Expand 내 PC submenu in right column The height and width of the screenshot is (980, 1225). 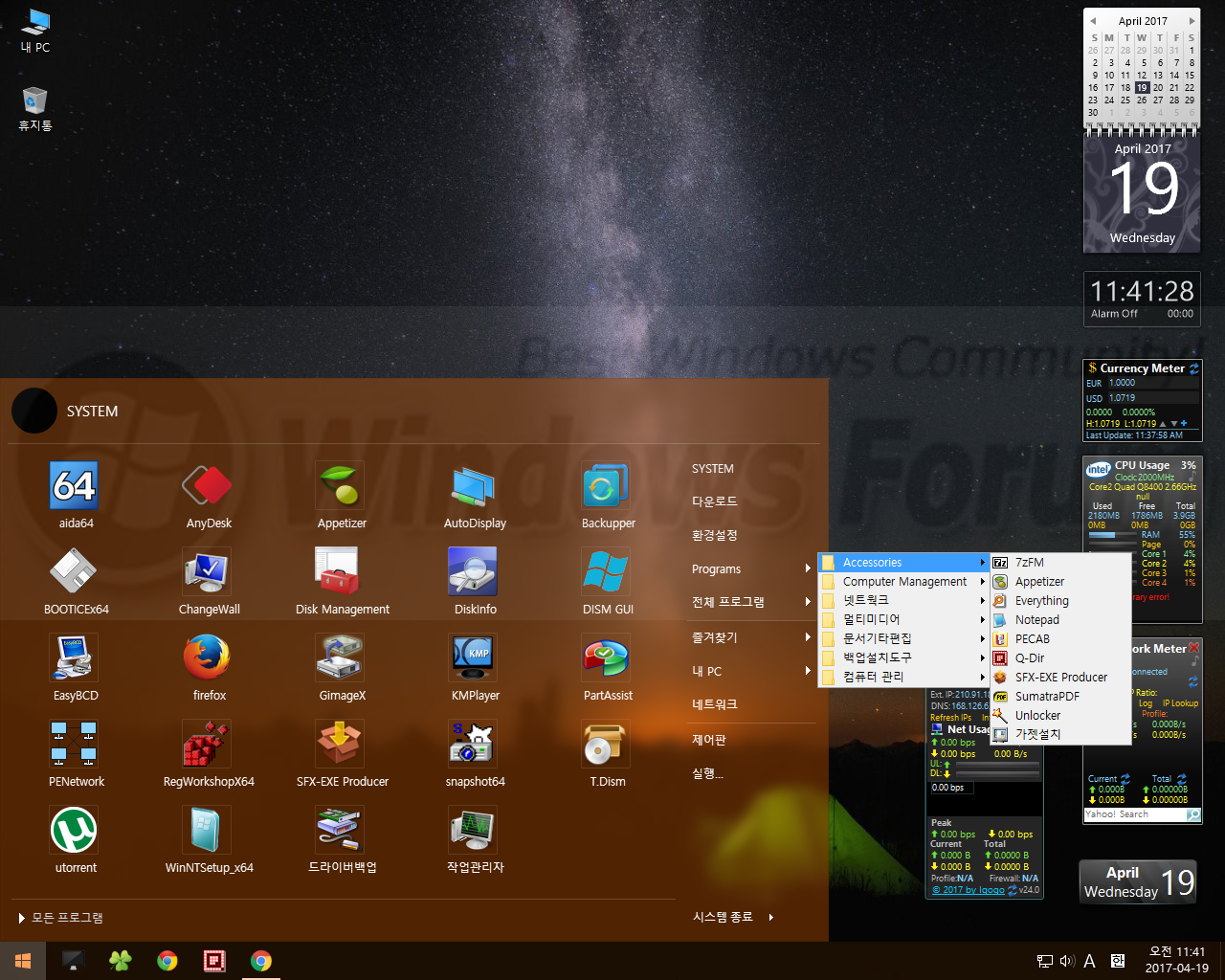[x=750, y=672]
